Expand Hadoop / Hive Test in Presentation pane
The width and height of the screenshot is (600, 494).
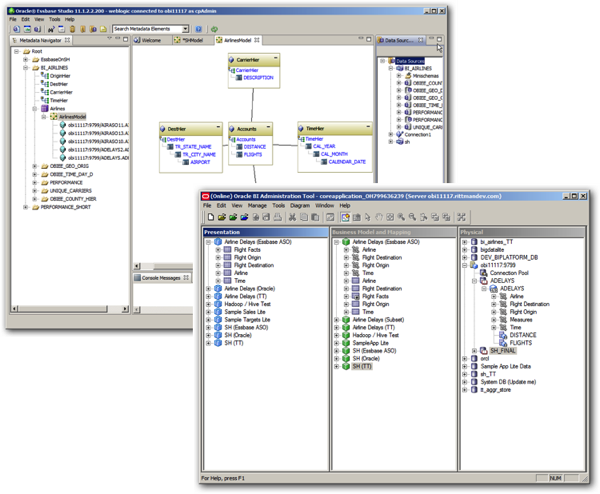(209, 304)
